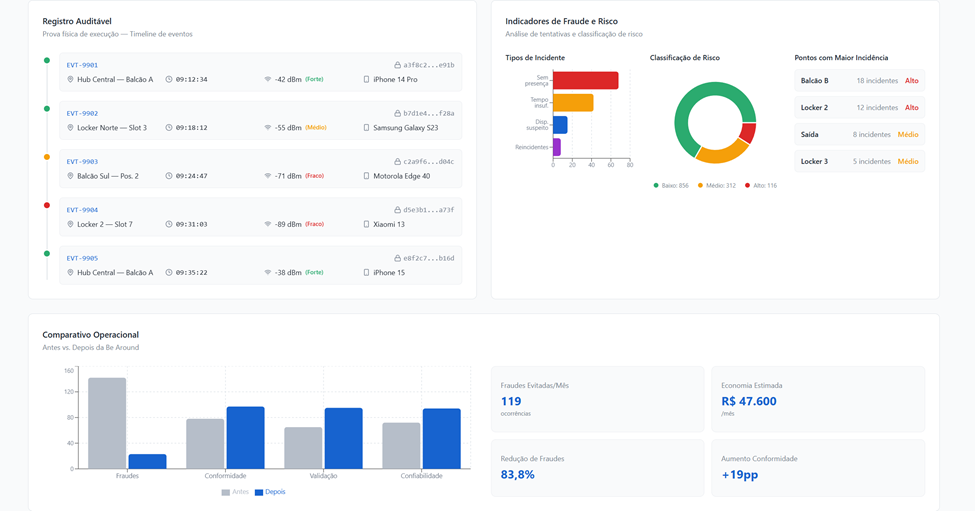Click the green timeline dot for EVT-9901
The image size is (975, 511).
click(x=47, y=60)
